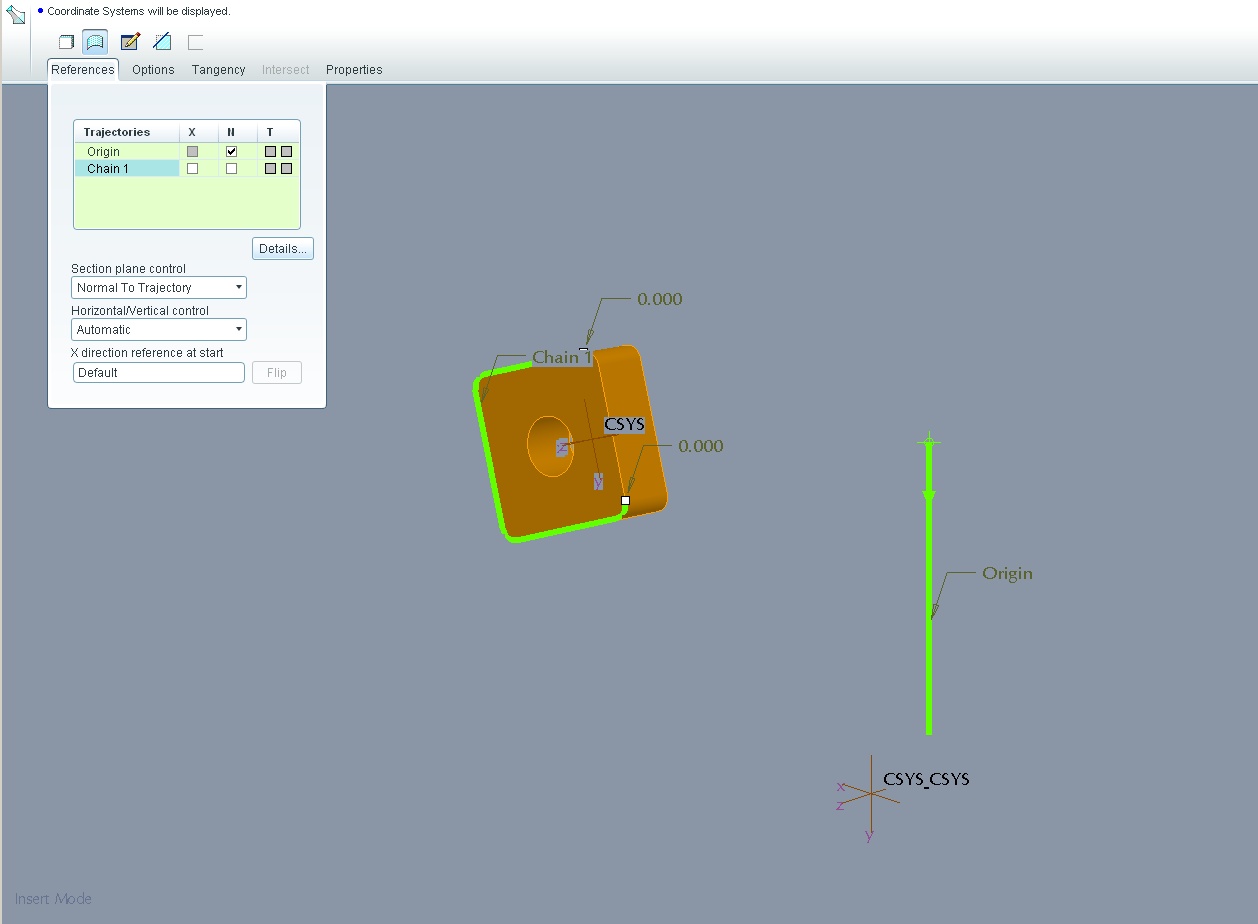This screenshot has height=924, width=1258.
Task: Click the circular hole in the orange part
Action: pos(551,446)
